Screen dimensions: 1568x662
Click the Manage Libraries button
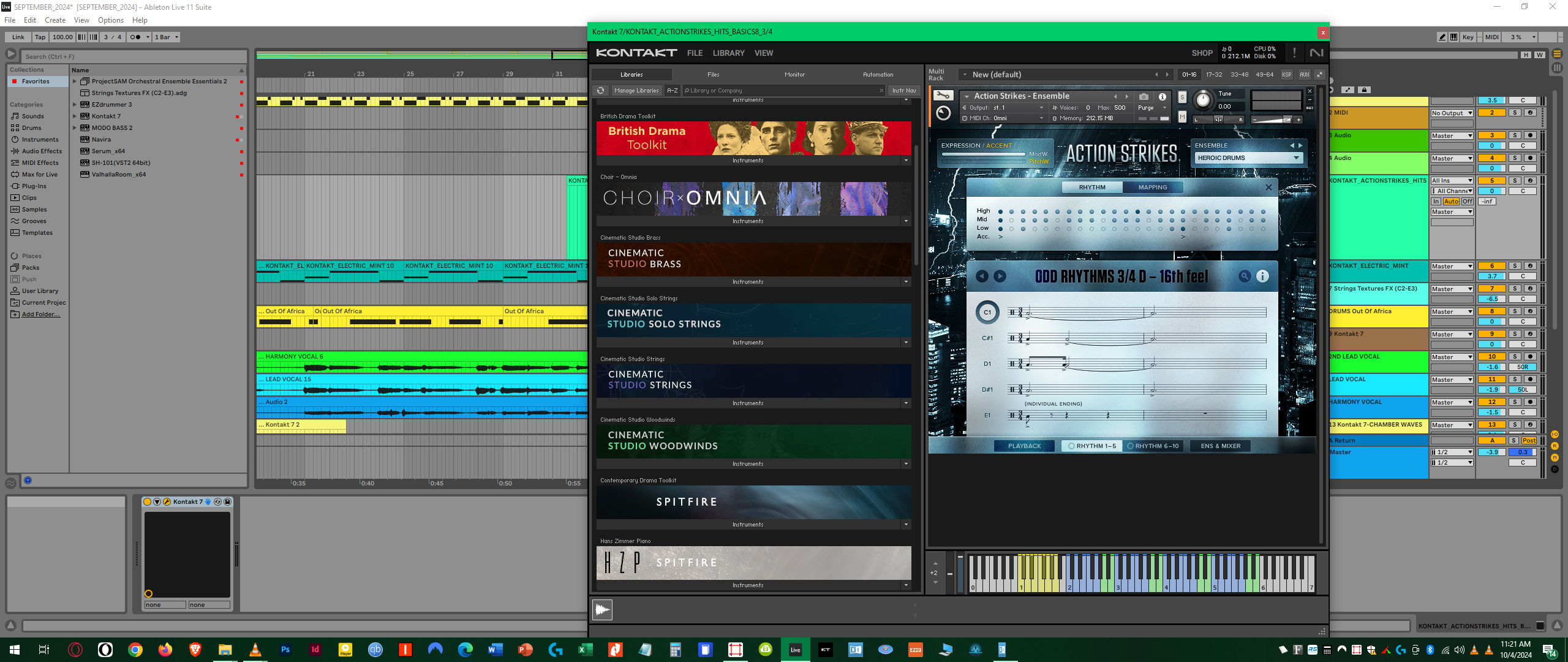pos(636,91)
